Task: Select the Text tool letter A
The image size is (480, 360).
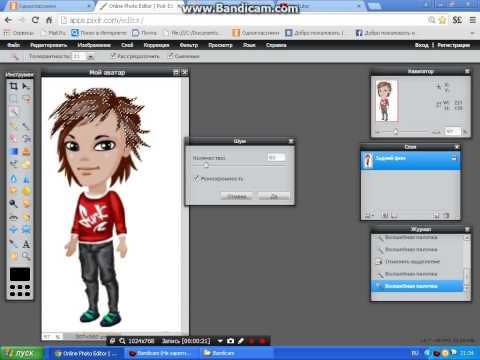Action: 26,244
